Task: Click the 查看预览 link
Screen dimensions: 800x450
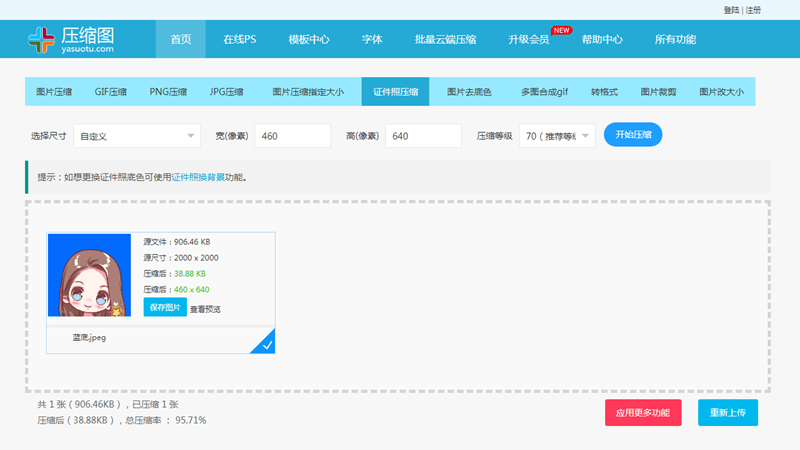Action: coord(205,309)
